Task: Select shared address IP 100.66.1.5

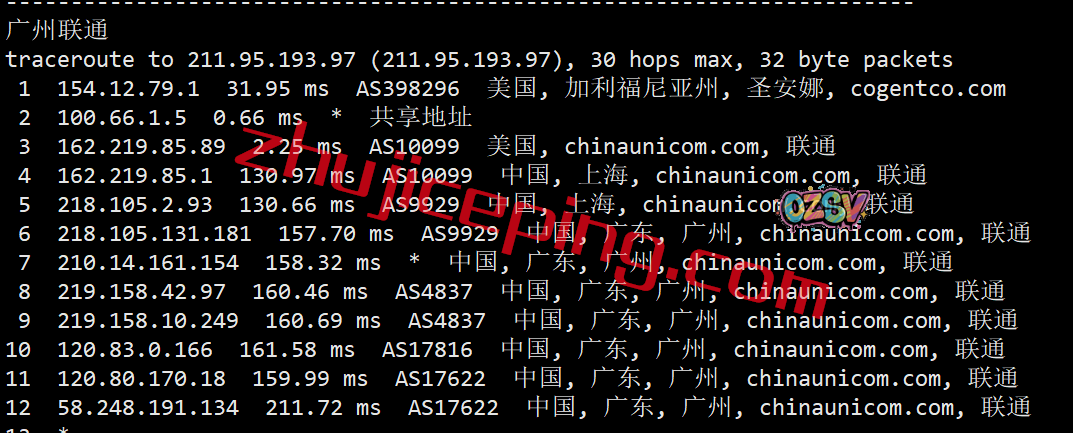Action: 122,118
